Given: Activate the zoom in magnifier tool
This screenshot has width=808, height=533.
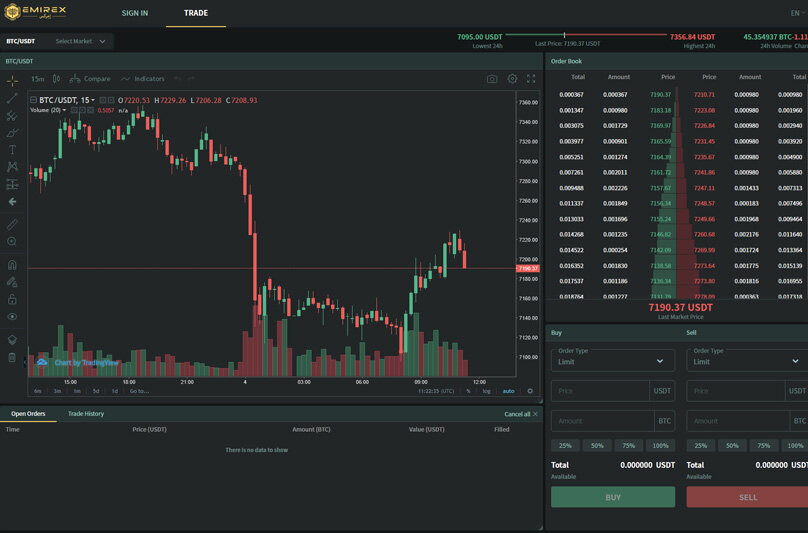Looking at the screenshot, I should pos(12,241).
